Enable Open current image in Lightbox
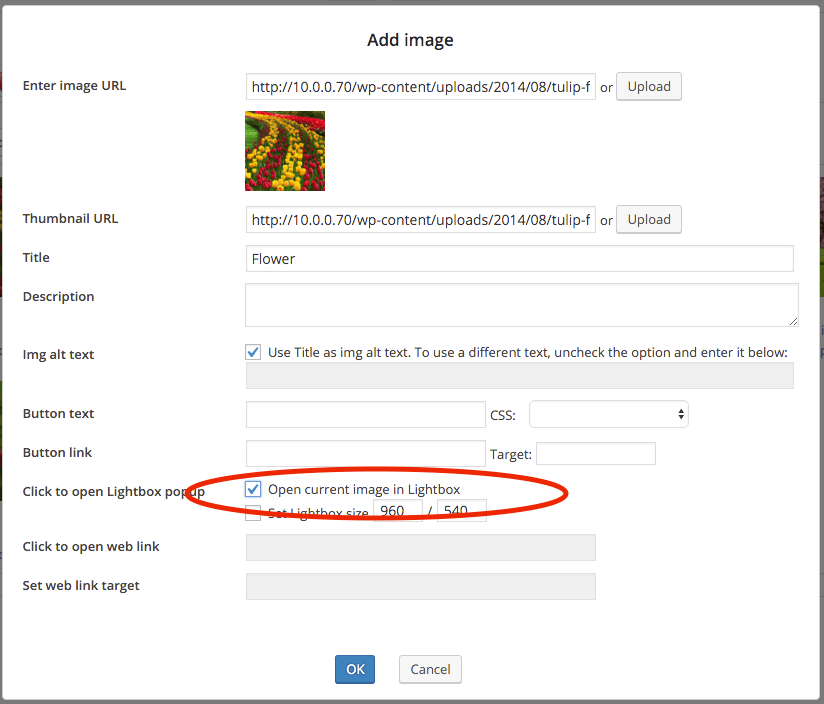Viewport: 824px width, 704px height. [253, 489]
